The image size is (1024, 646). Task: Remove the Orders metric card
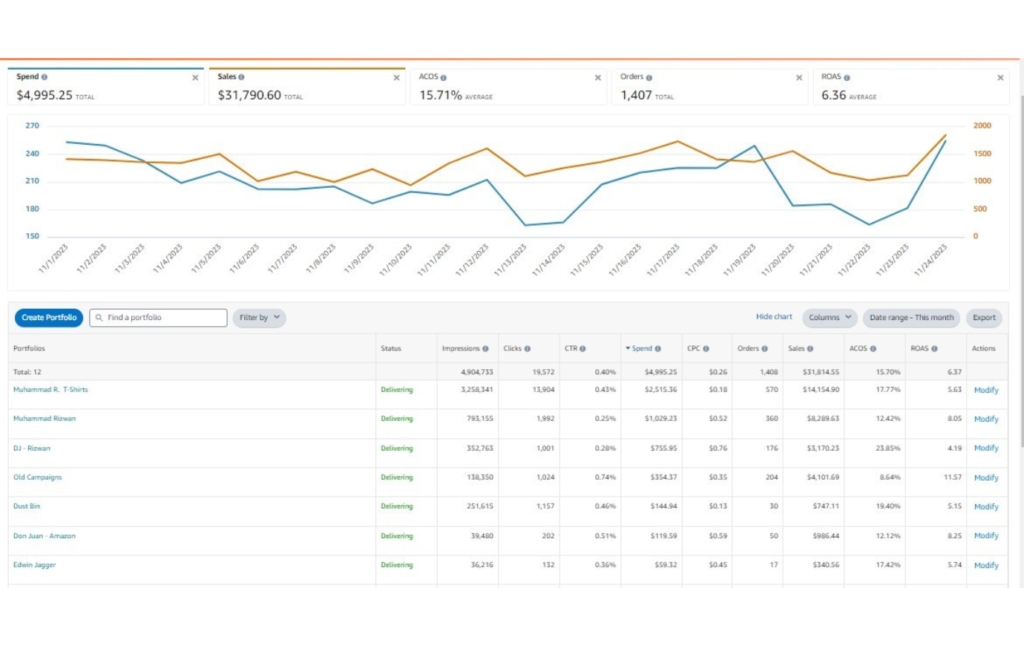click(799, 78)
